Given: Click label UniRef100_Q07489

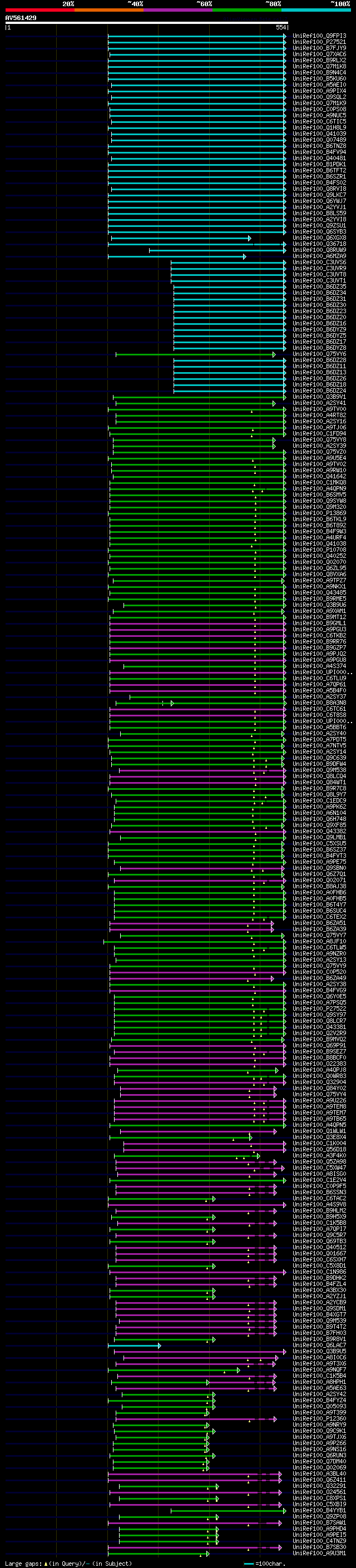Looking at the screenshot, I should pyautogui.click(x=319, y=140).
